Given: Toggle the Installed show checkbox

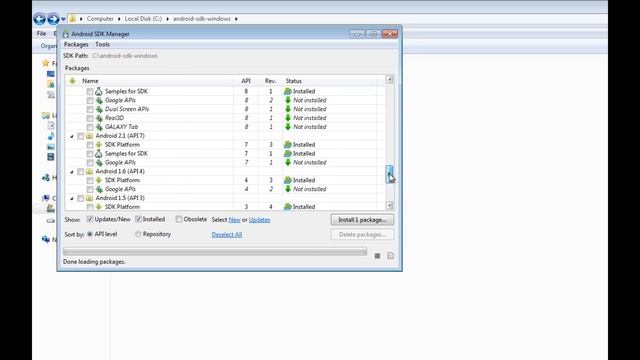Looking at the screenshot, I should coord(138,219).
